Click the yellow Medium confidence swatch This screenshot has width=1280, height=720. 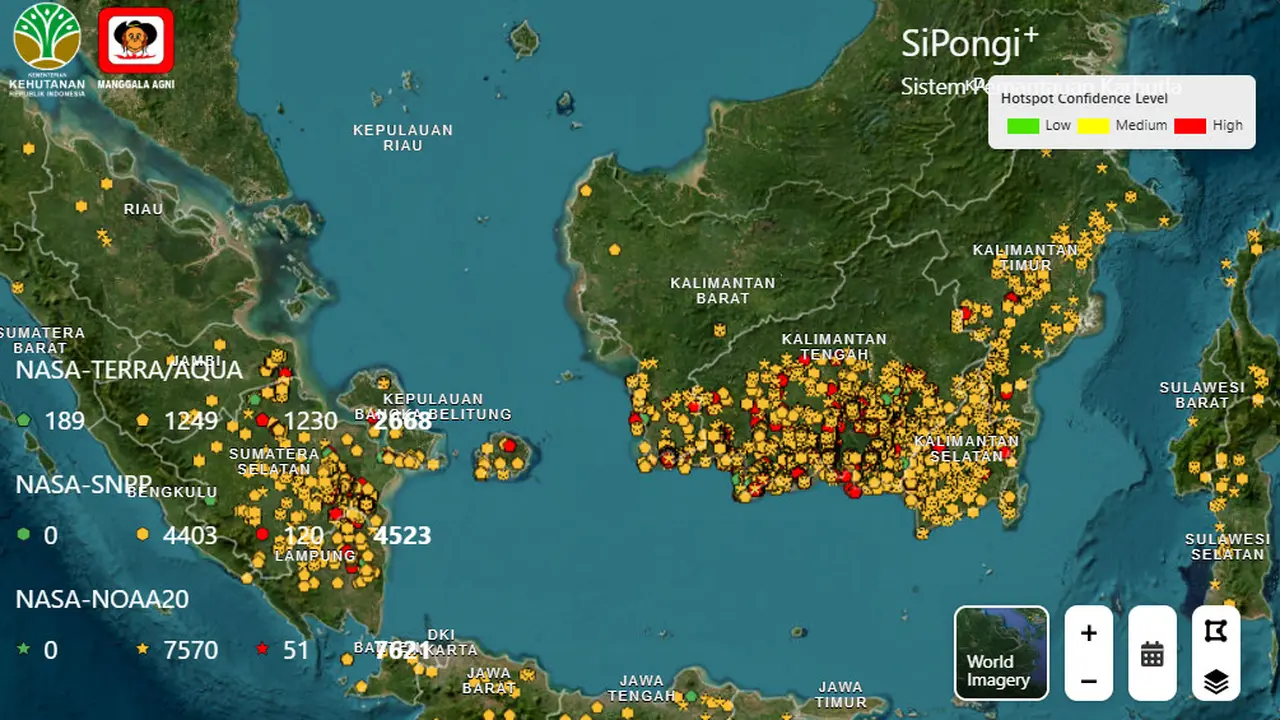tap(1094, 126)
